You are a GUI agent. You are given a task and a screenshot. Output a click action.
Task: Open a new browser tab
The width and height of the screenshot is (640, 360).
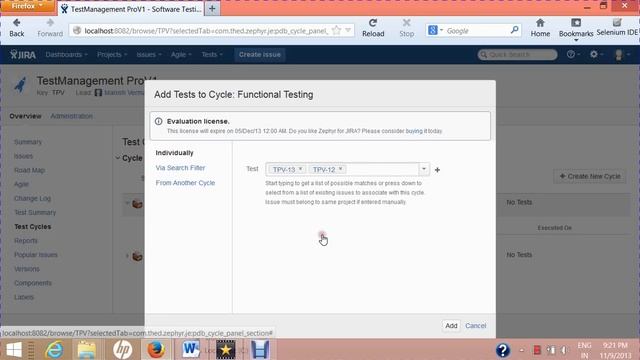[x=212, y=9]
